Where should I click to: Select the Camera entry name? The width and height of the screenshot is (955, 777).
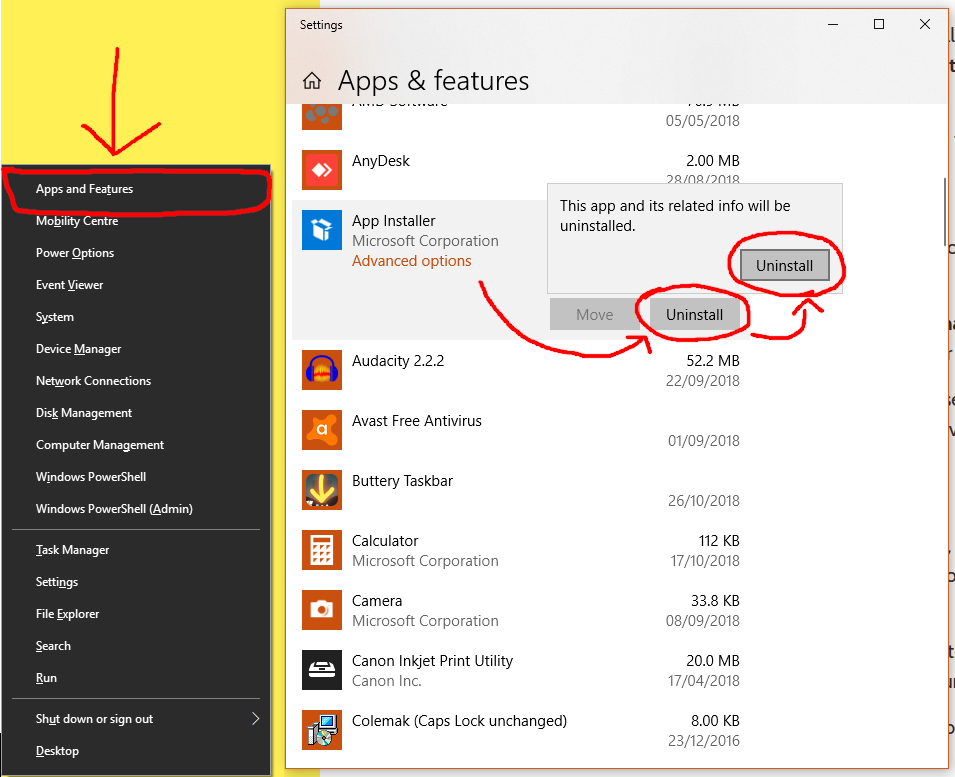[377, 601]
